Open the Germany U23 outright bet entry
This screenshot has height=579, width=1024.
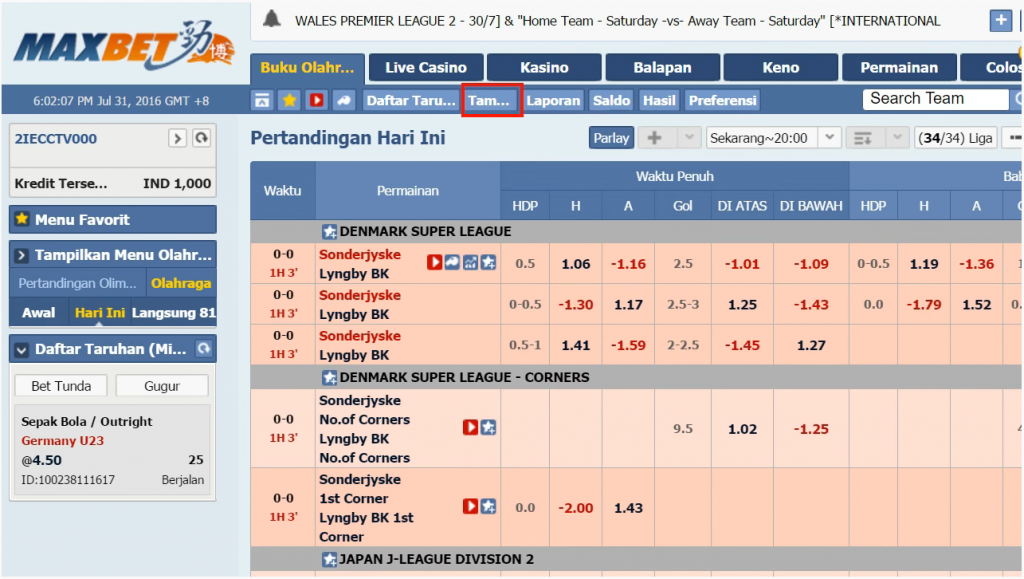(x=112, y=450)
